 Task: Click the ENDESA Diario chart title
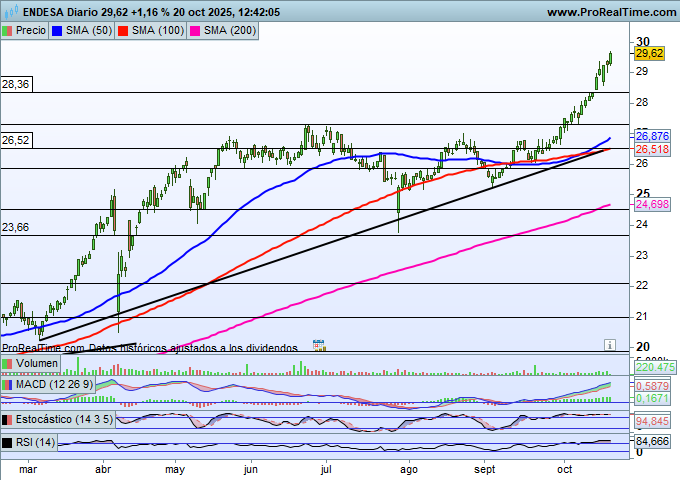point(60,12)
